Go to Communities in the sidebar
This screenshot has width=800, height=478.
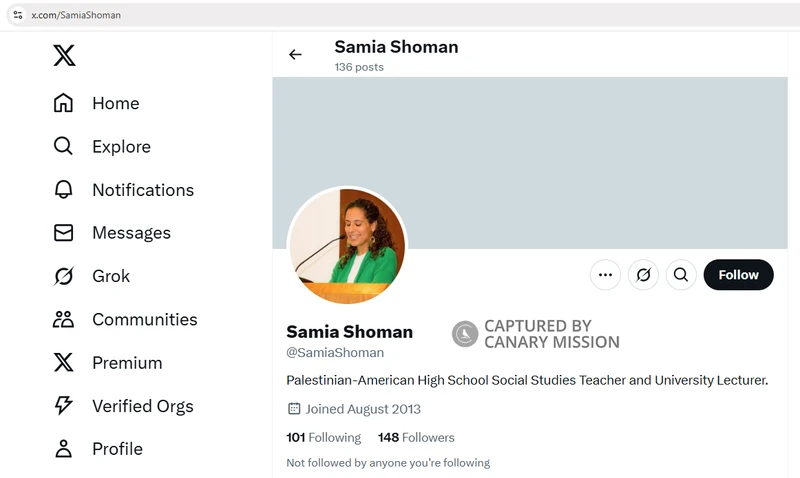144,320
